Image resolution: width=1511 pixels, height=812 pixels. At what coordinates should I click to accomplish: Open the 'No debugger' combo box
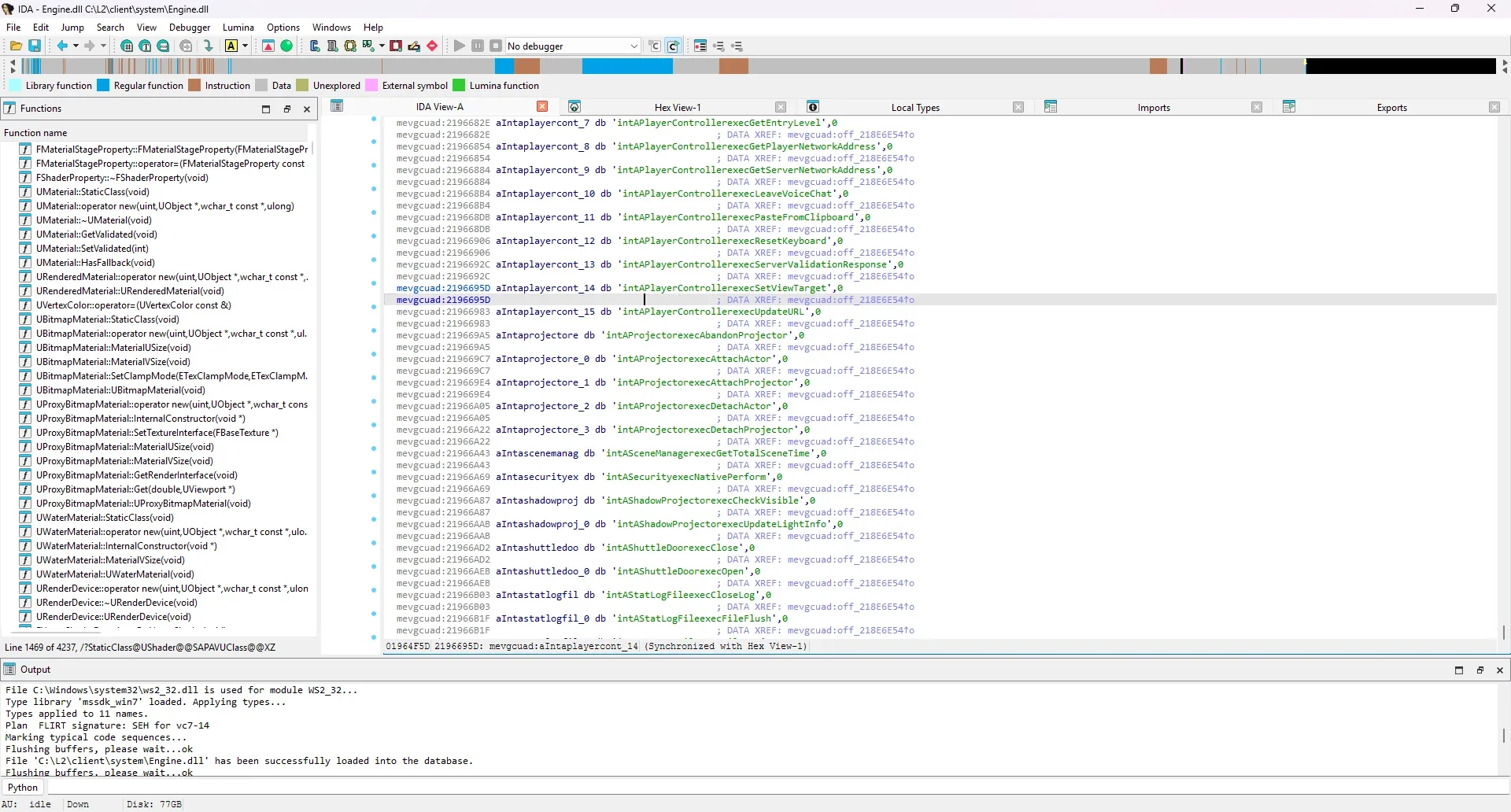[572, 46]
